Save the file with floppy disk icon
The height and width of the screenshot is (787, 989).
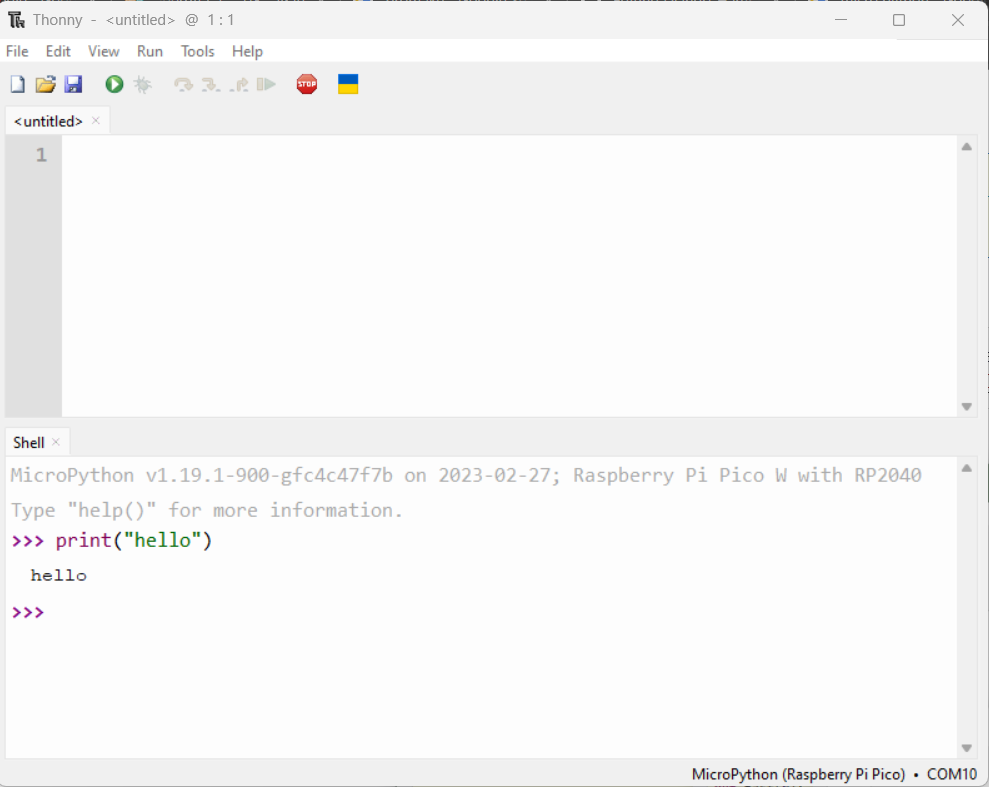pyautogui.click(x=73, y=84)
